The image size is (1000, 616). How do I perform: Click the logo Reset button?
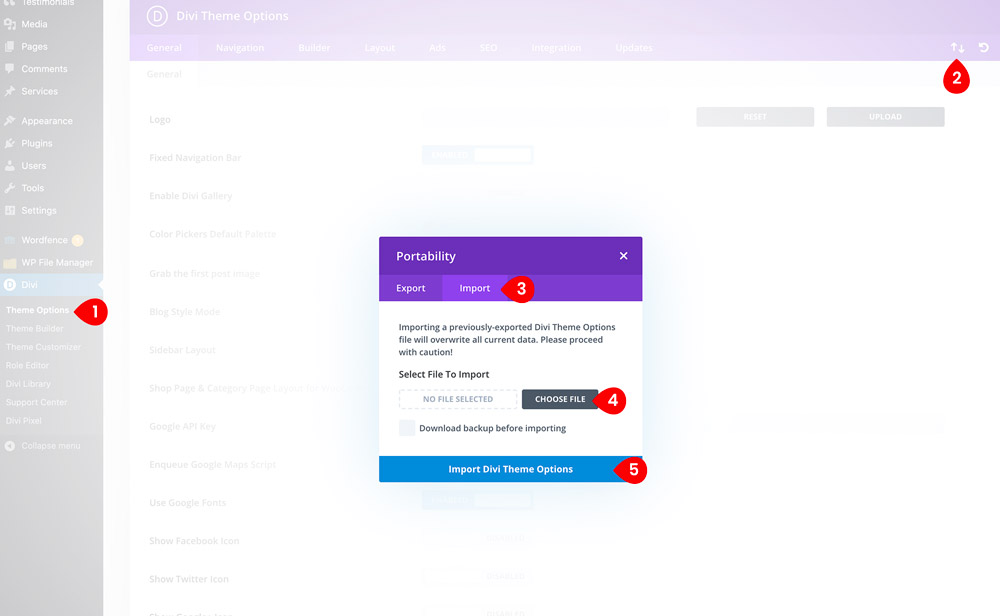(x=755, y=117)
